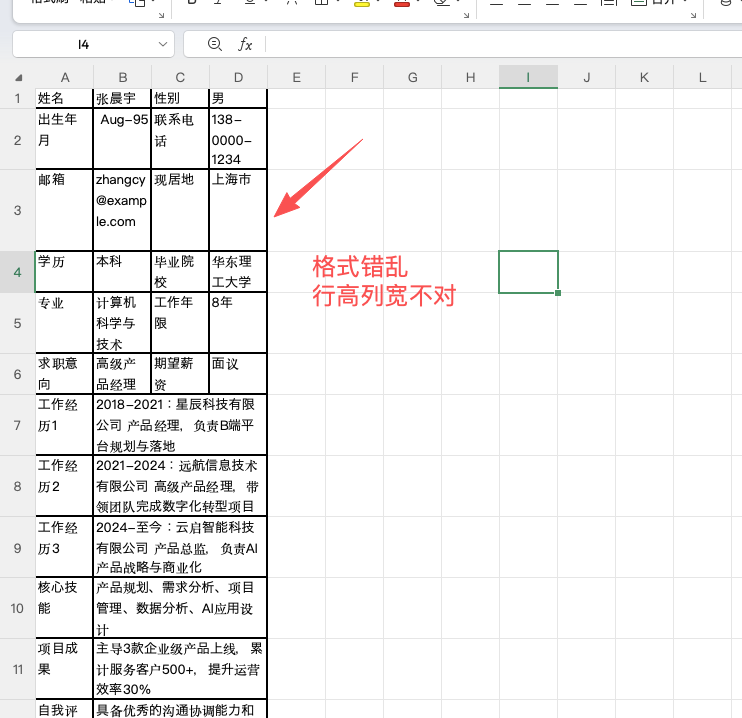Select the highlighted column I header
This screenshot has height=718, width=742.
528,77
